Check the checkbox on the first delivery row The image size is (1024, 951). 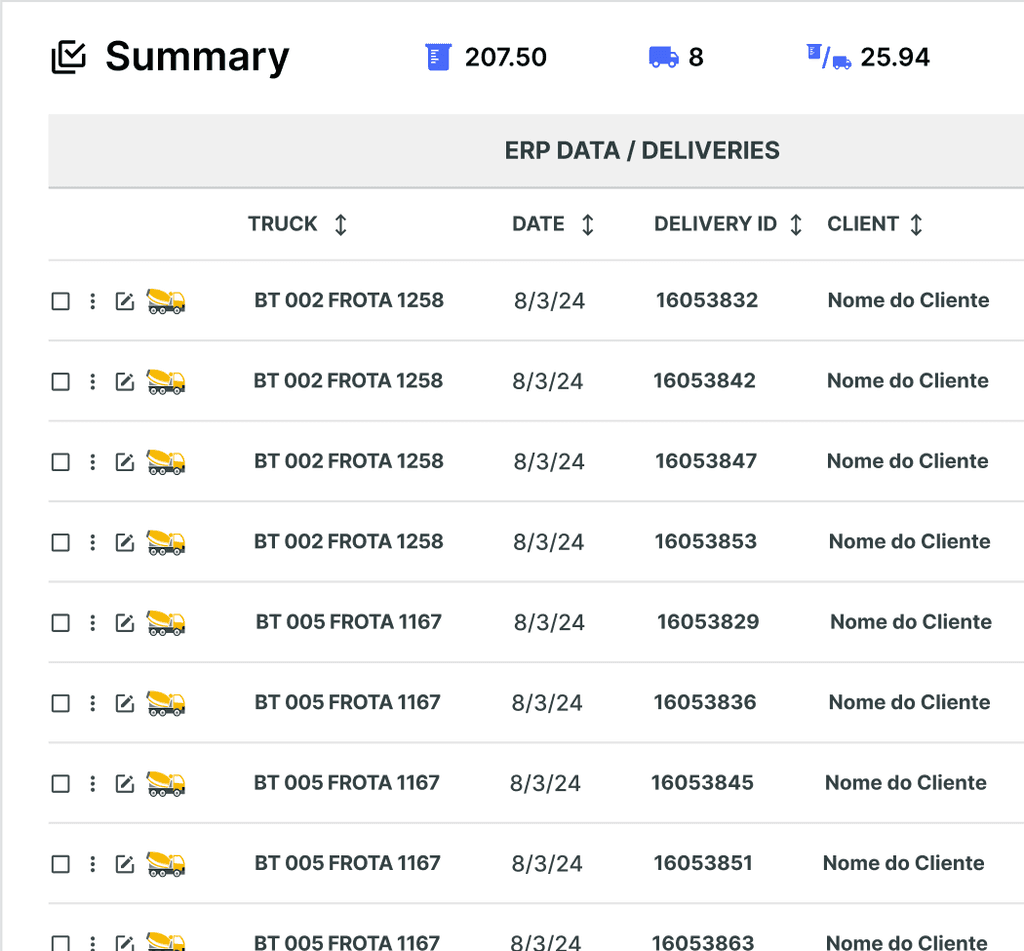pos(60,300)
